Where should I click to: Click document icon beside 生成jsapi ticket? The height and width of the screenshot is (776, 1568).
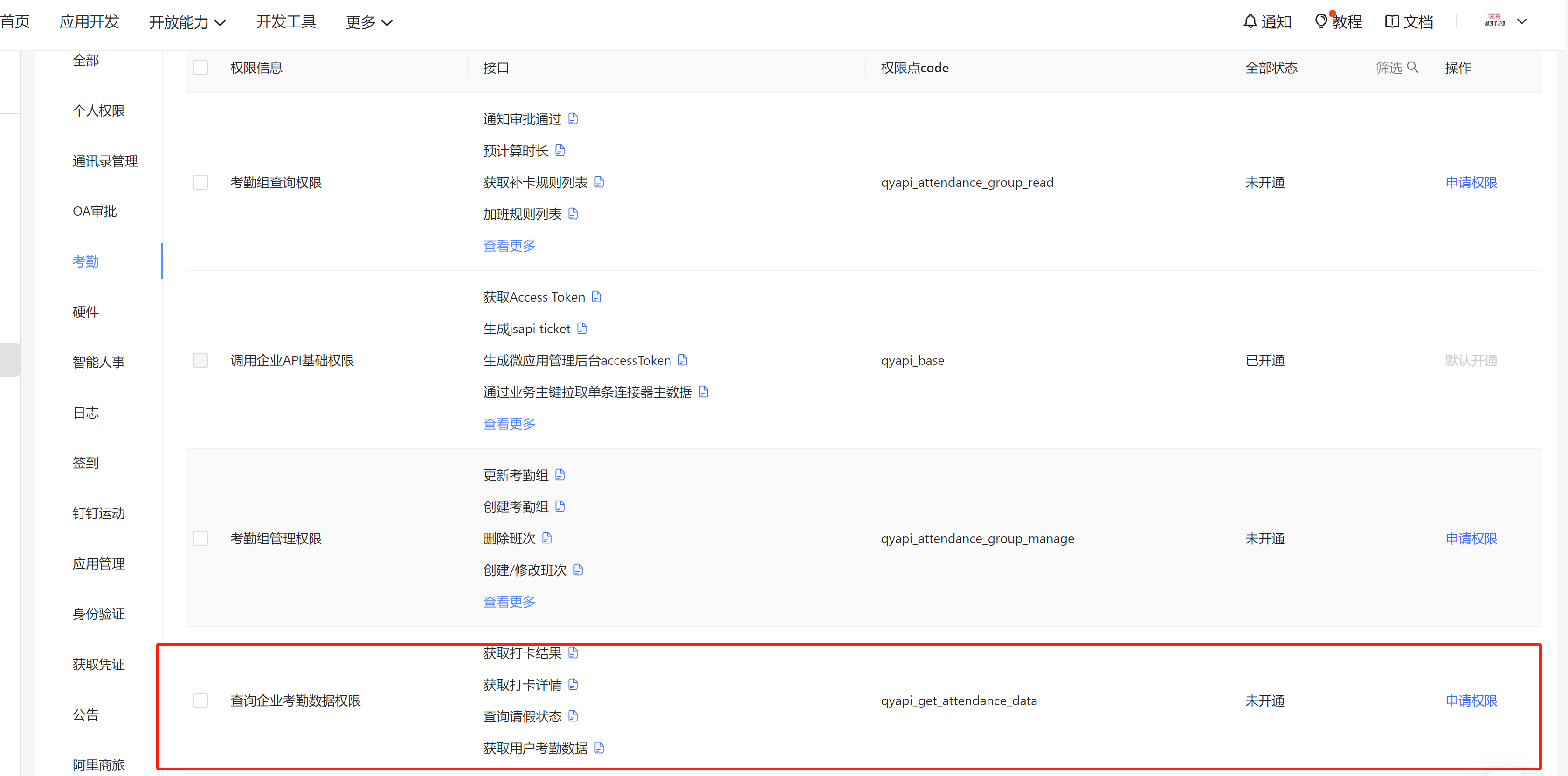(x=582, y=328)
